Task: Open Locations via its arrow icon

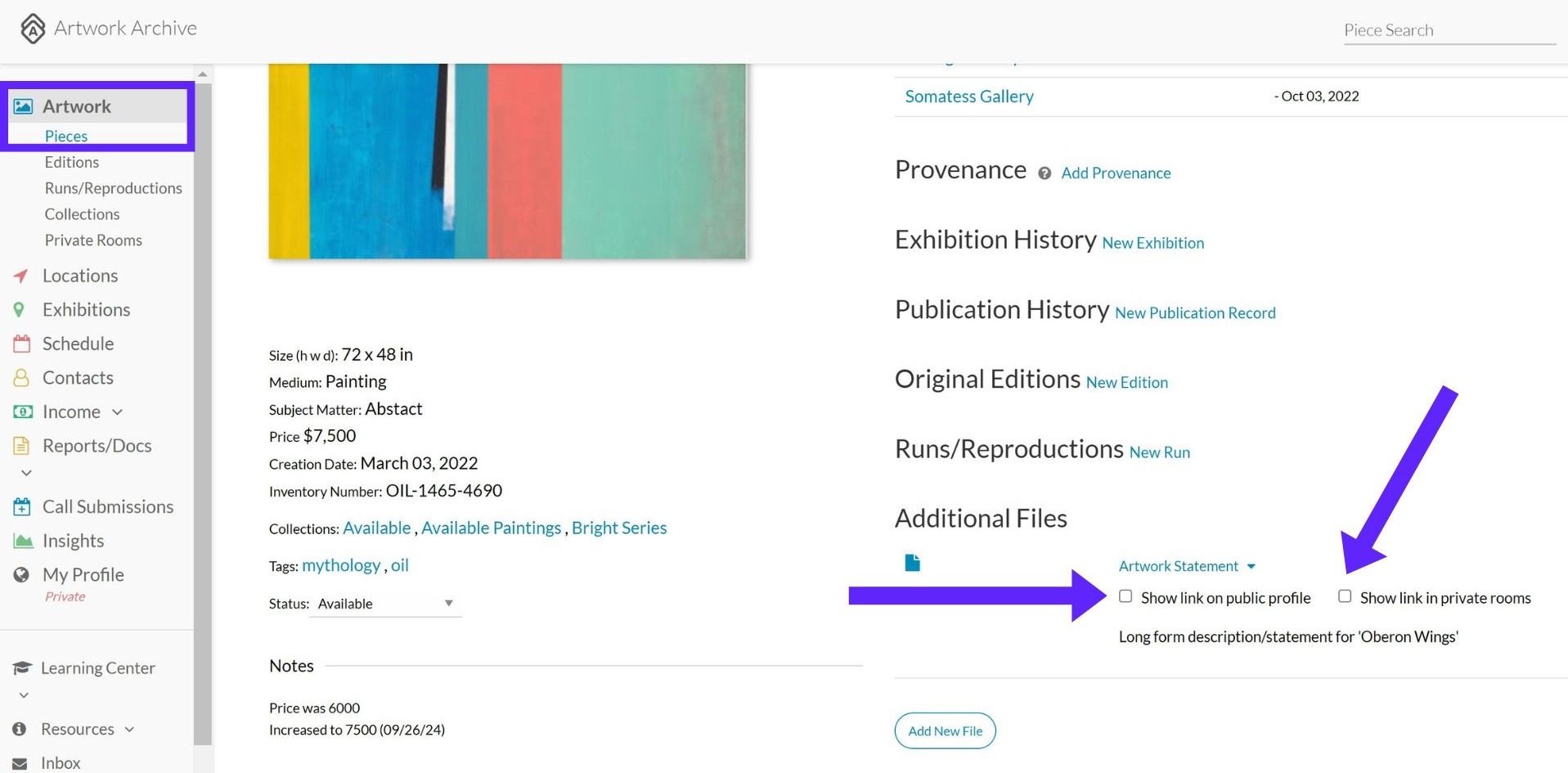Action: click(21, 276)
